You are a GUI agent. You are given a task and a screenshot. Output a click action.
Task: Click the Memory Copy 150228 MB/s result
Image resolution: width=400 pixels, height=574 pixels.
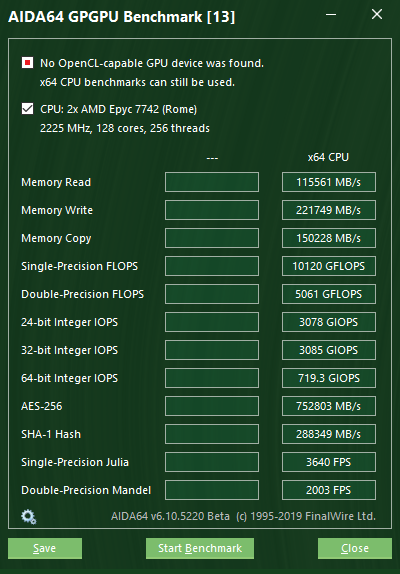point(329,238)
